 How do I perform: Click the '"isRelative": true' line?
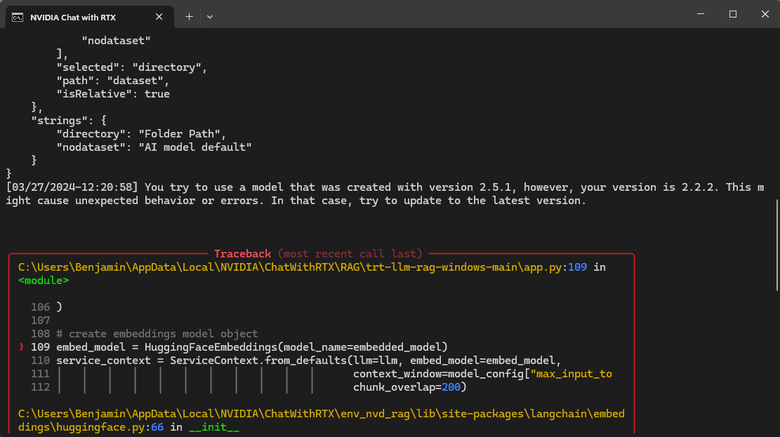point(113,94)
